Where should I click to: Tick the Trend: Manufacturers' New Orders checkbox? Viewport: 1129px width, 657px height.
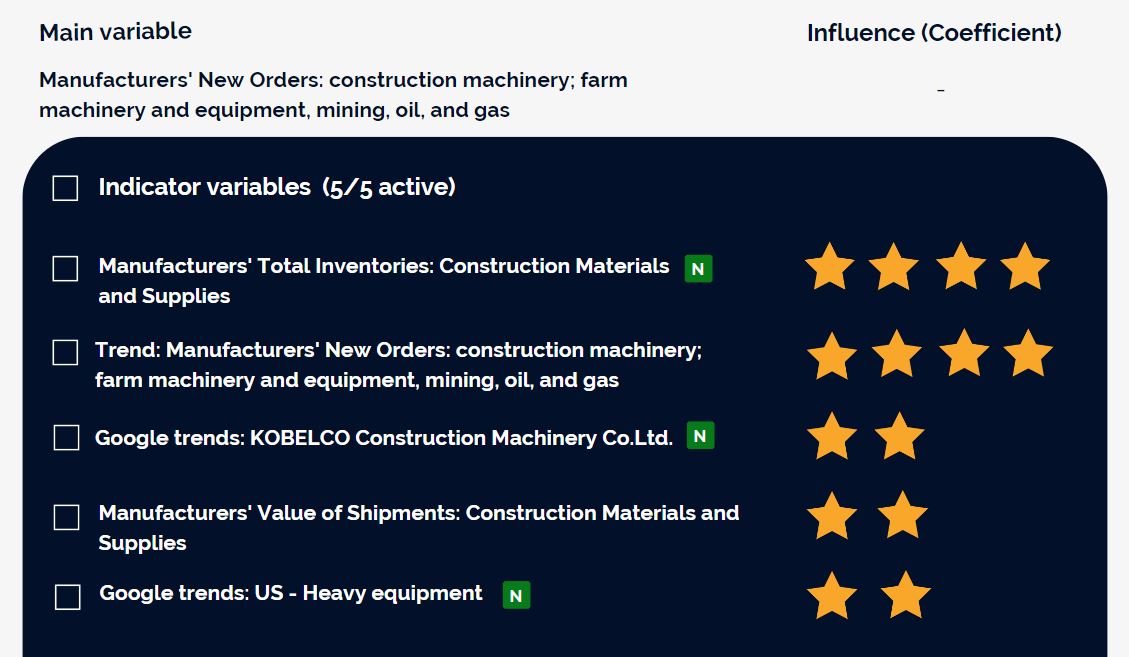[x=65, y=352]
